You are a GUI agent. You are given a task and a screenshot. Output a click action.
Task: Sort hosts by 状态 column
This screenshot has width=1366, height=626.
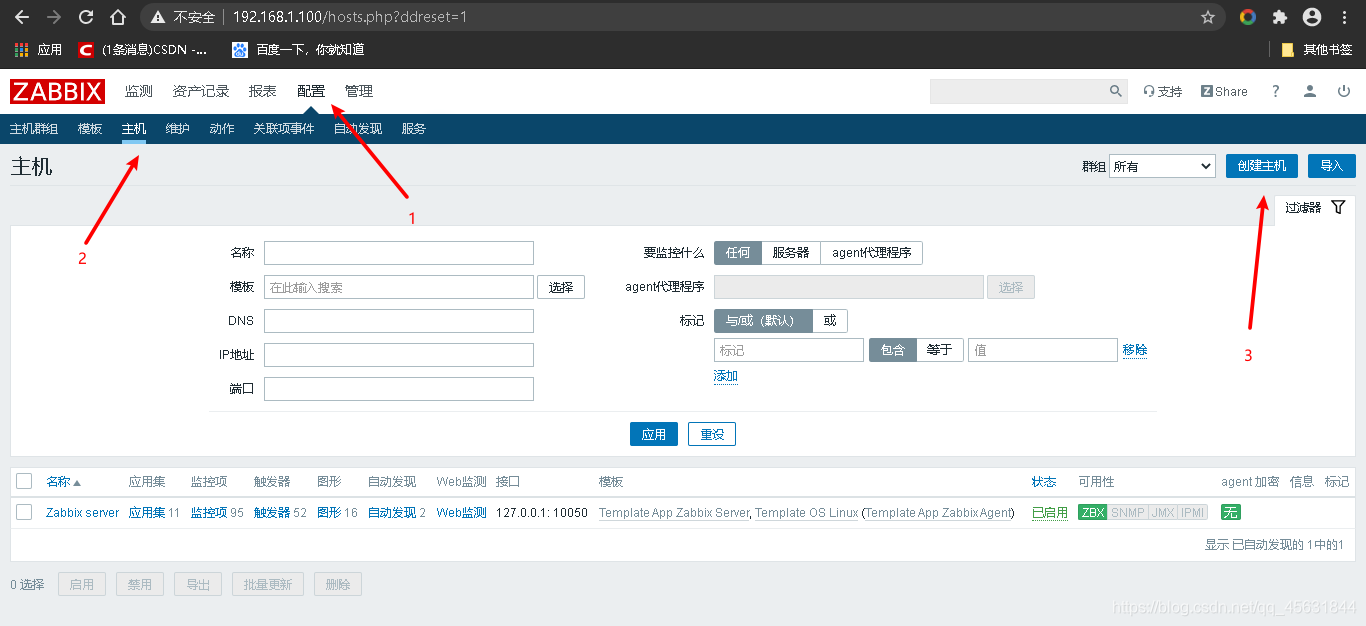(1043, 481)
